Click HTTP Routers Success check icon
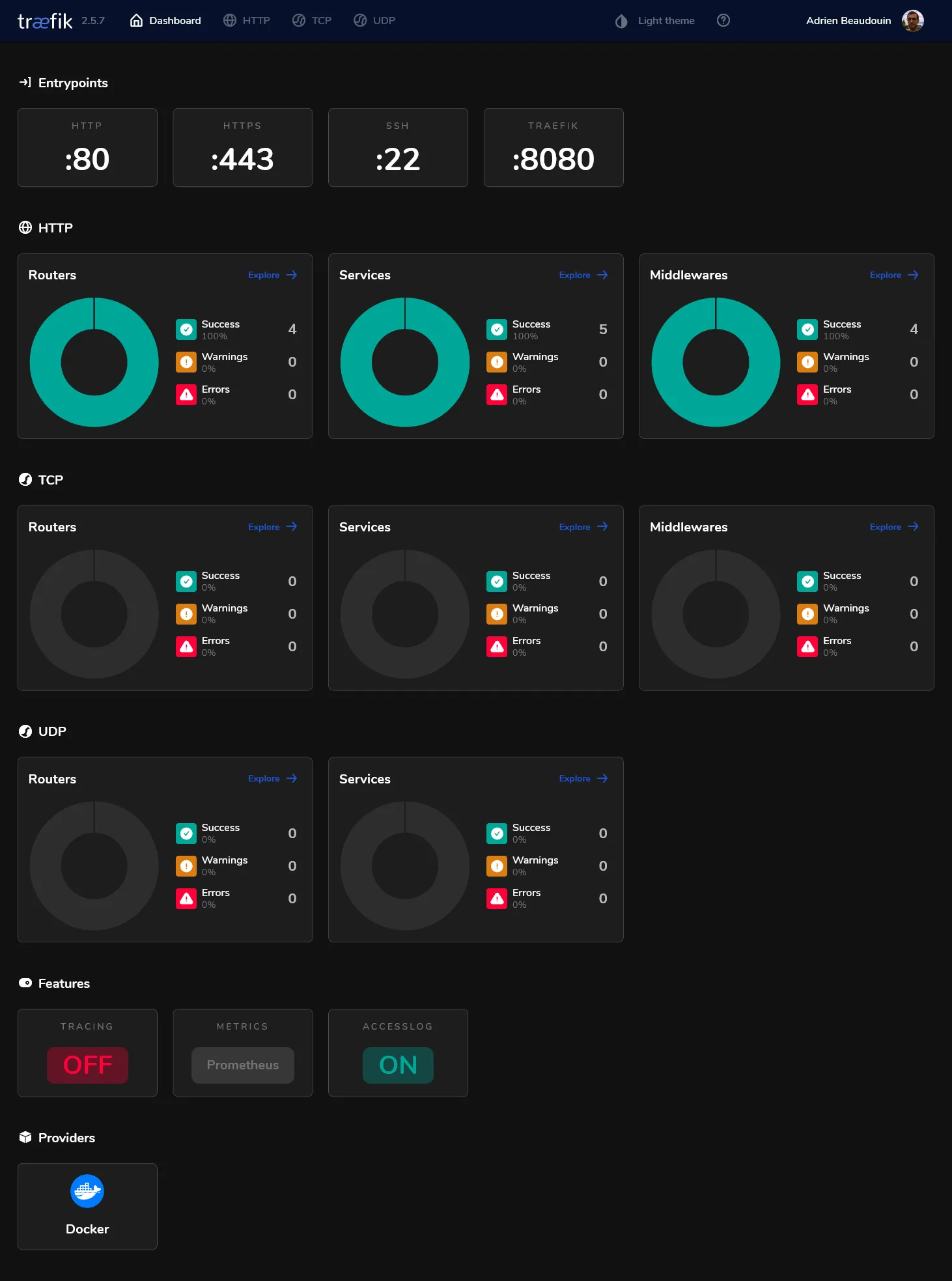 pos(186,330)
